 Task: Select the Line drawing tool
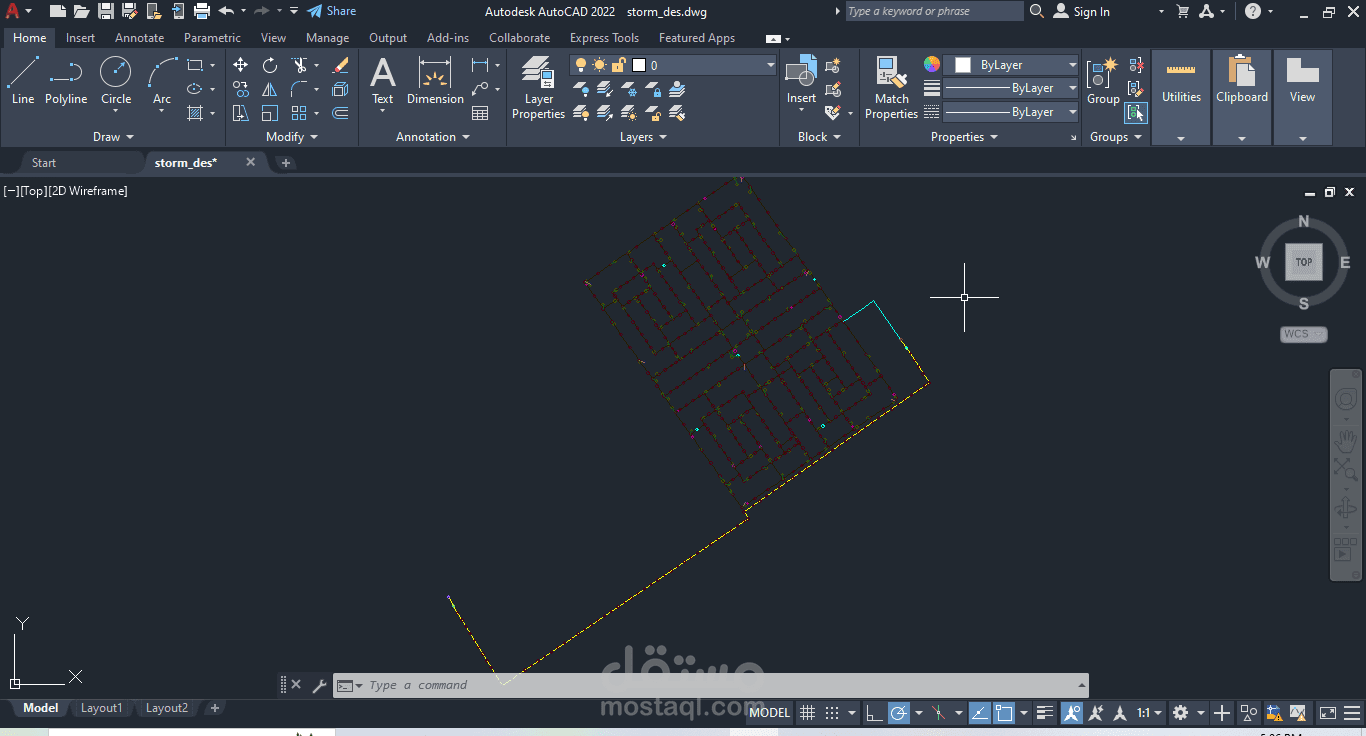coord(22,72)
